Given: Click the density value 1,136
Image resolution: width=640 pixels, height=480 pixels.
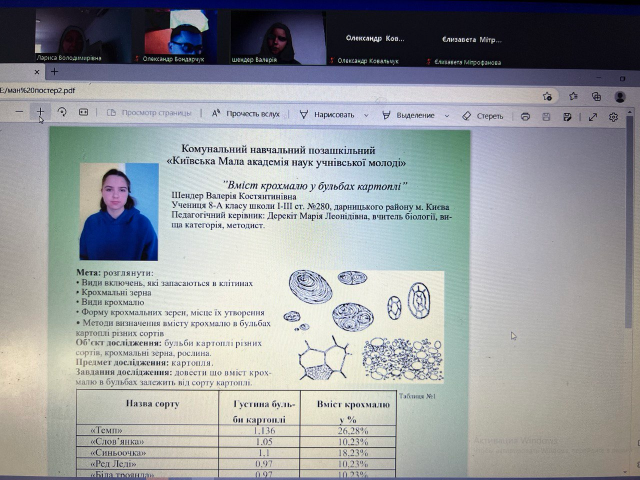Looking at the screenshot, I should click(264, 431).
